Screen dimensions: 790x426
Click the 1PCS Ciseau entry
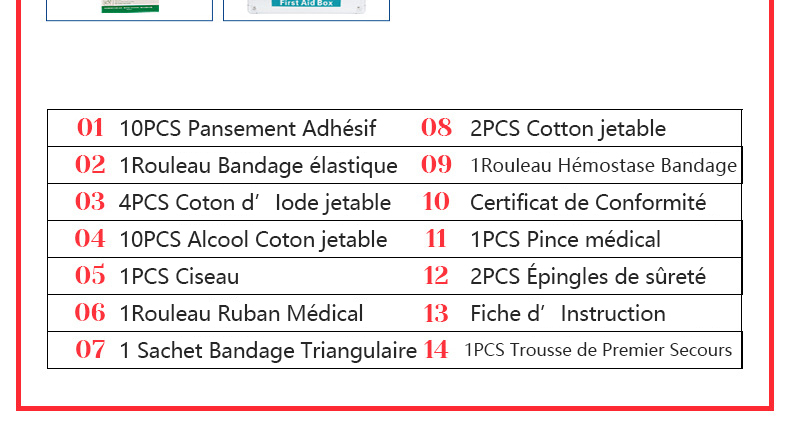[x=179, y=276]
